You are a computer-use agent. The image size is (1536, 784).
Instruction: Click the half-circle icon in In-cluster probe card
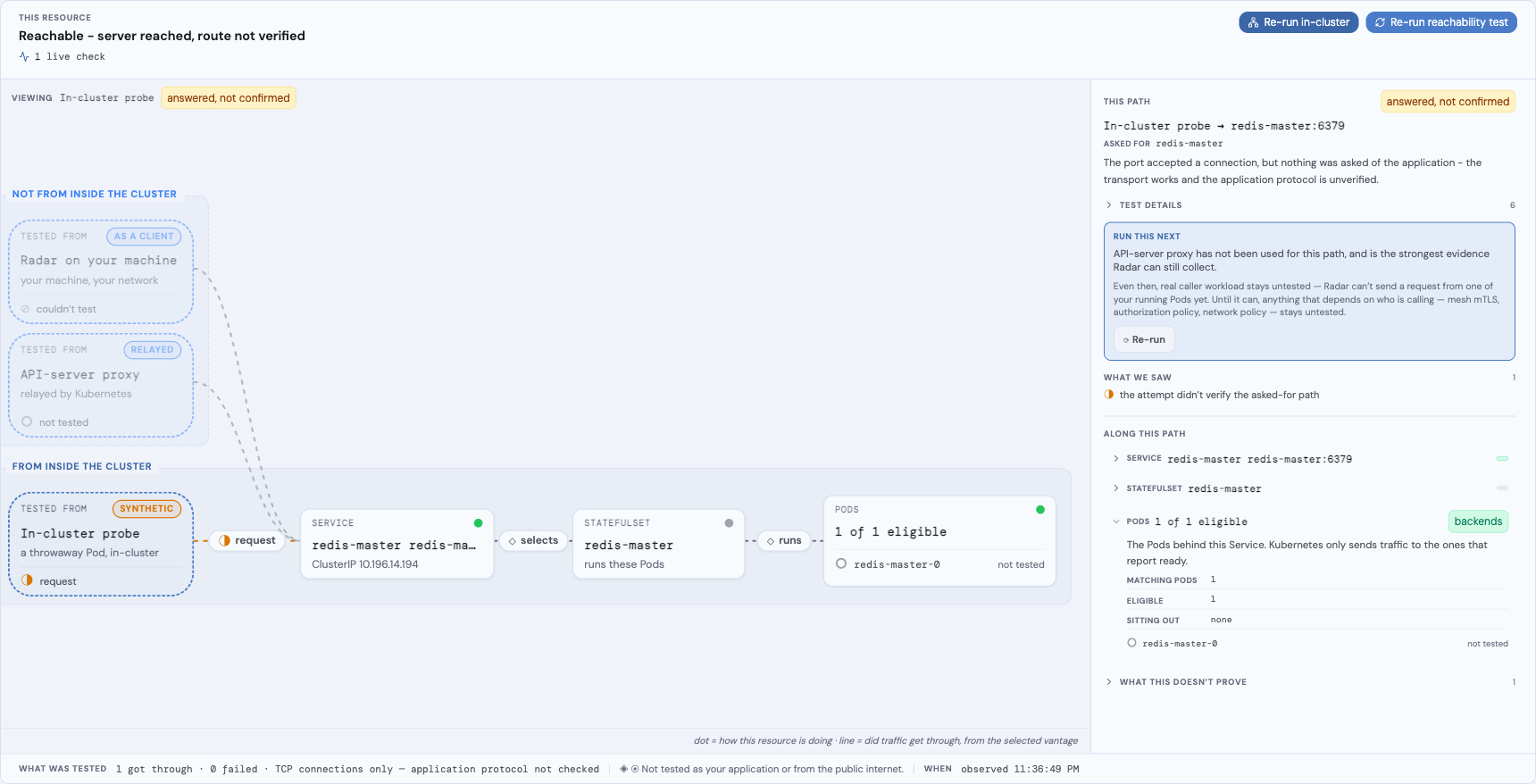(x=27, y=580)
